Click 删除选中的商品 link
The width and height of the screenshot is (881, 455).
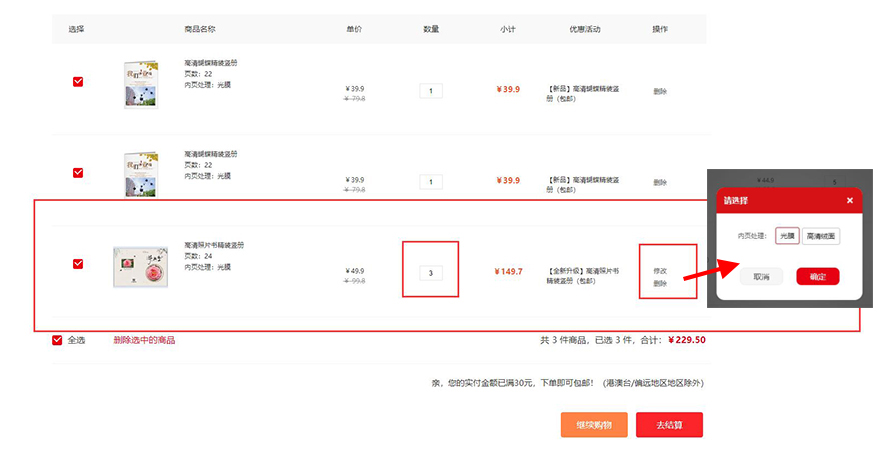coord(144,340)
